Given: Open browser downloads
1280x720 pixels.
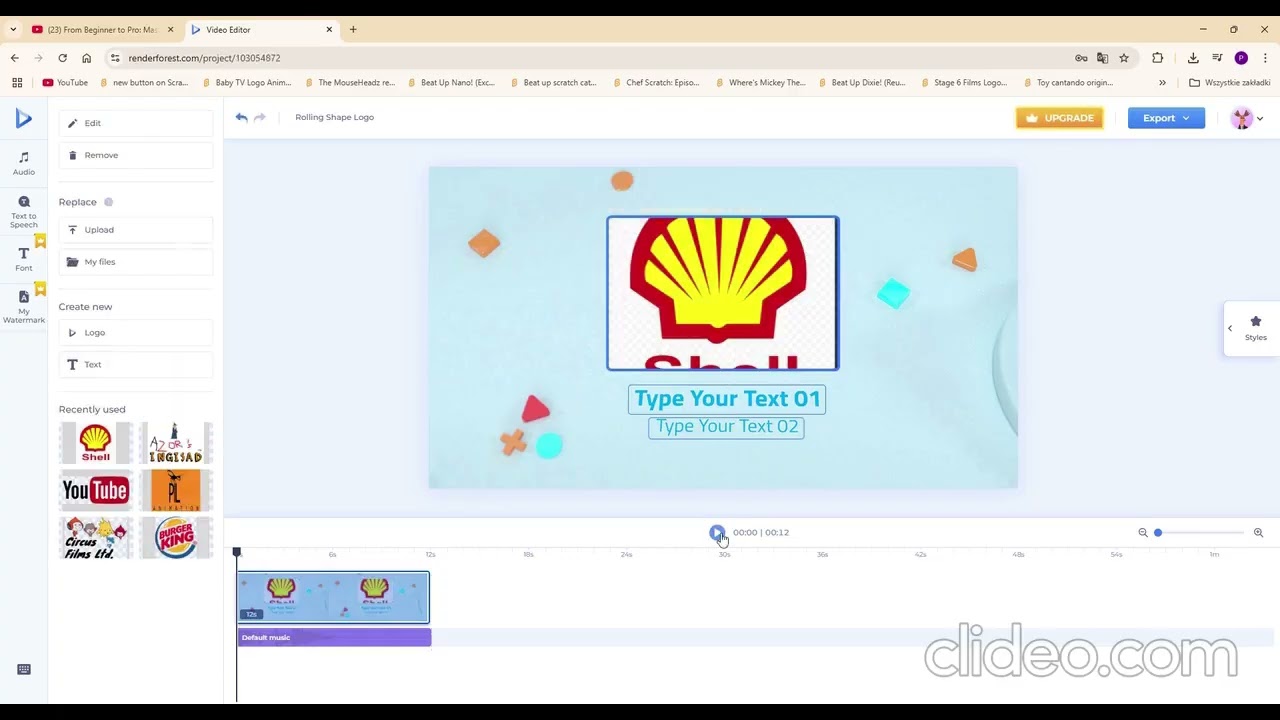Looking at the screenshot, I should pyautogui.click(x=1194, y=58).
